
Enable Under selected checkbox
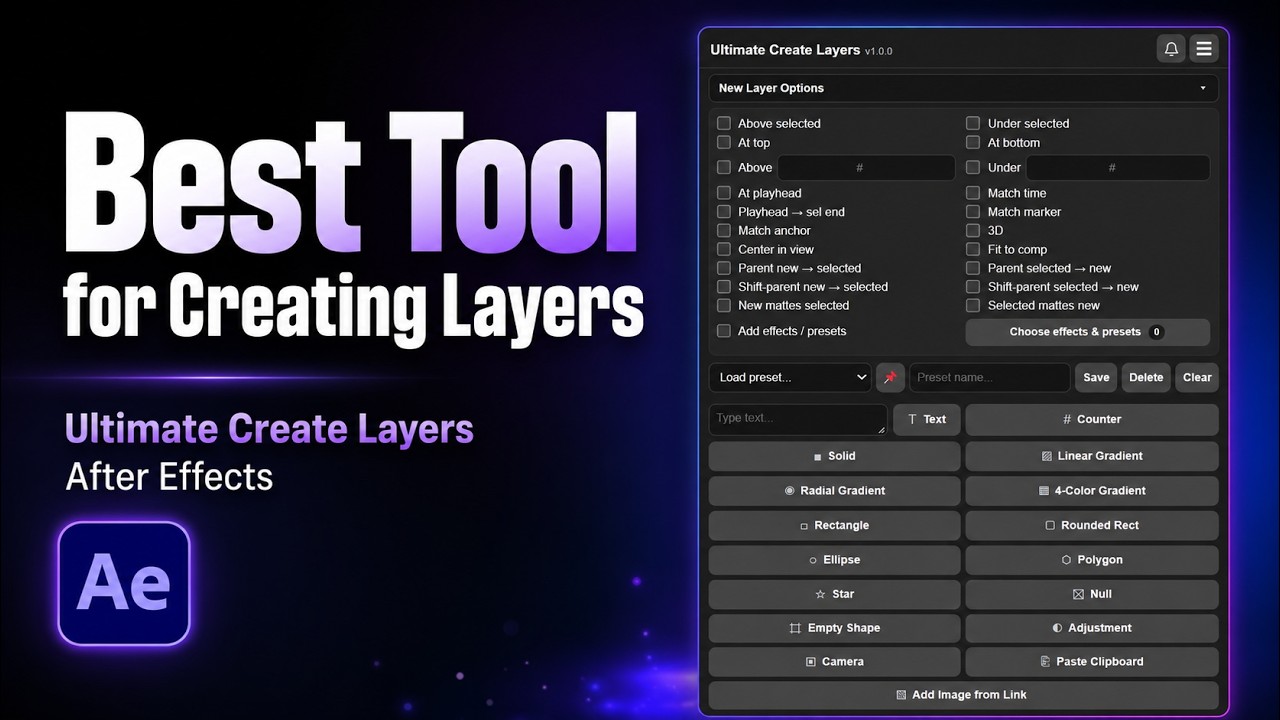pos(973,123)
